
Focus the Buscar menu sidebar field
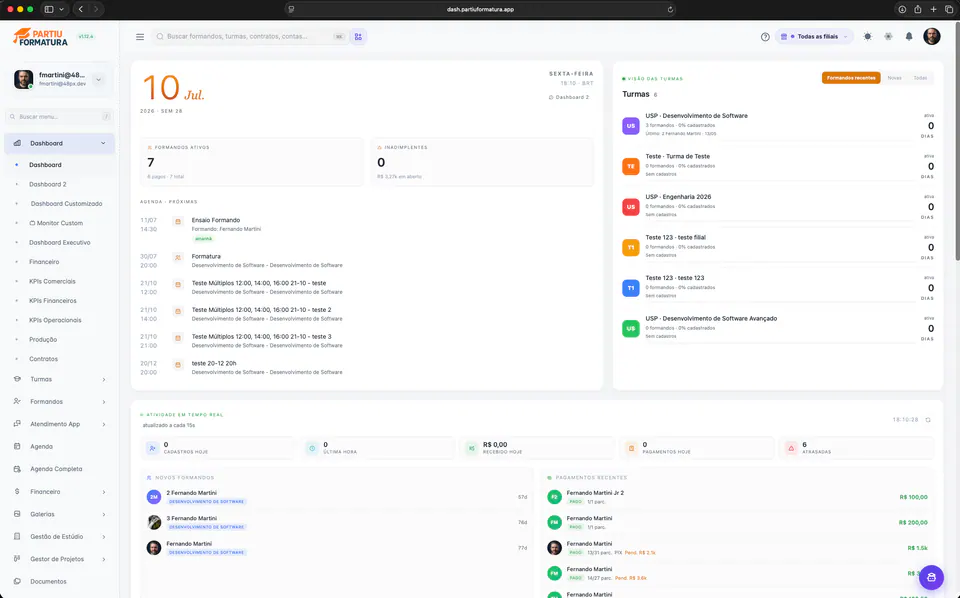59,116
